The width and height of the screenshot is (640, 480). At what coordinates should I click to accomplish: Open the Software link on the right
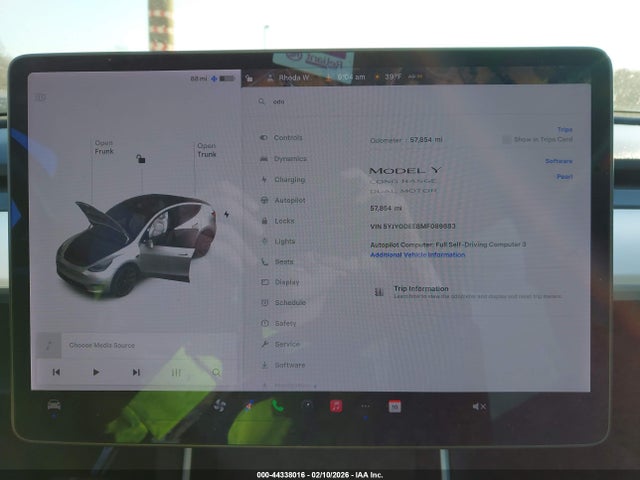click(559, 161)
